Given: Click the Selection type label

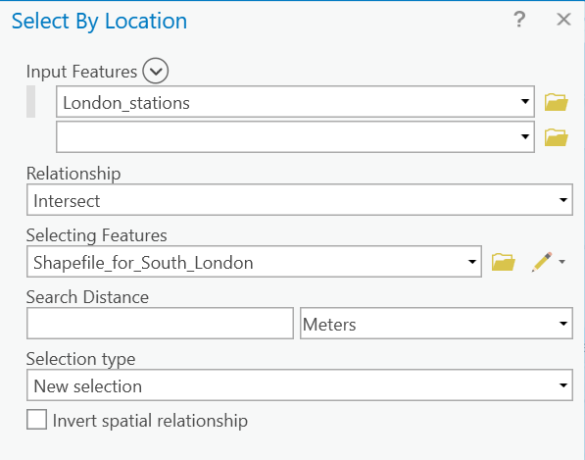Looking at the screenshot, I should click(81, 359).
